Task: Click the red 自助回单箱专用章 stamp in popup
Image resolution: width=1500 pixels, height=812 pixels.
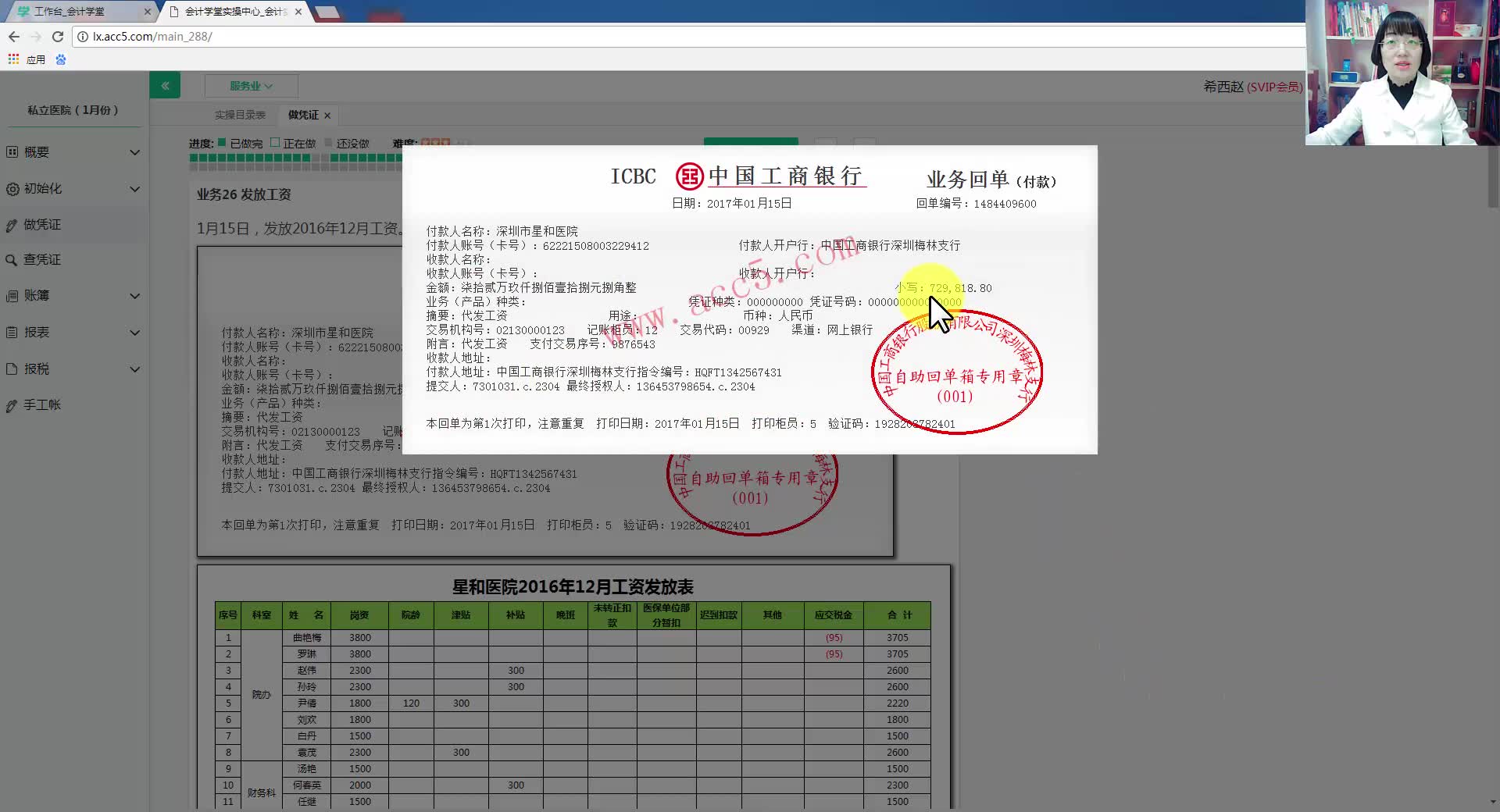Action: [x=956, y=373]
